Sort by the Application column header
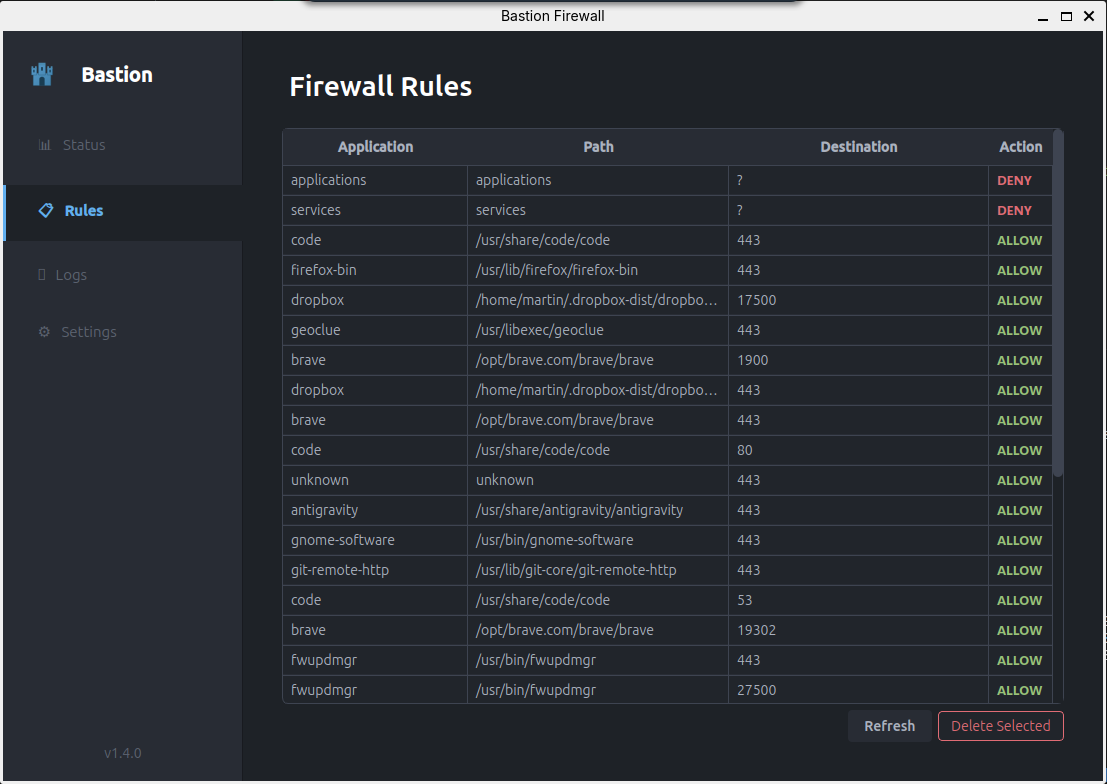Image resolution: width=1107 pixels, height=784 pixels. click(x=375, y=147)
